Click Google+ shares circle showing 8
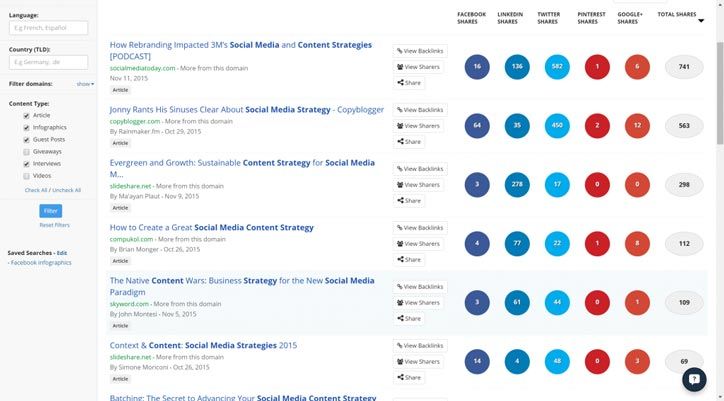 pos(637,243)
